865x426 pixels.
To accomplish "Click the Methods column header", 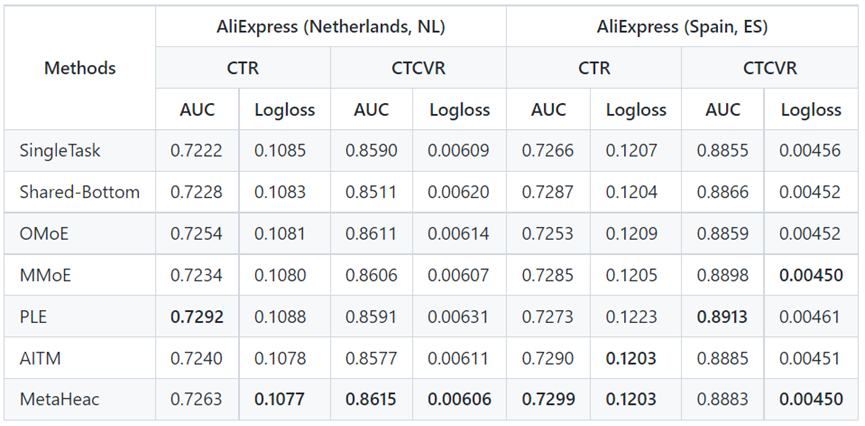I will [80, 68].
